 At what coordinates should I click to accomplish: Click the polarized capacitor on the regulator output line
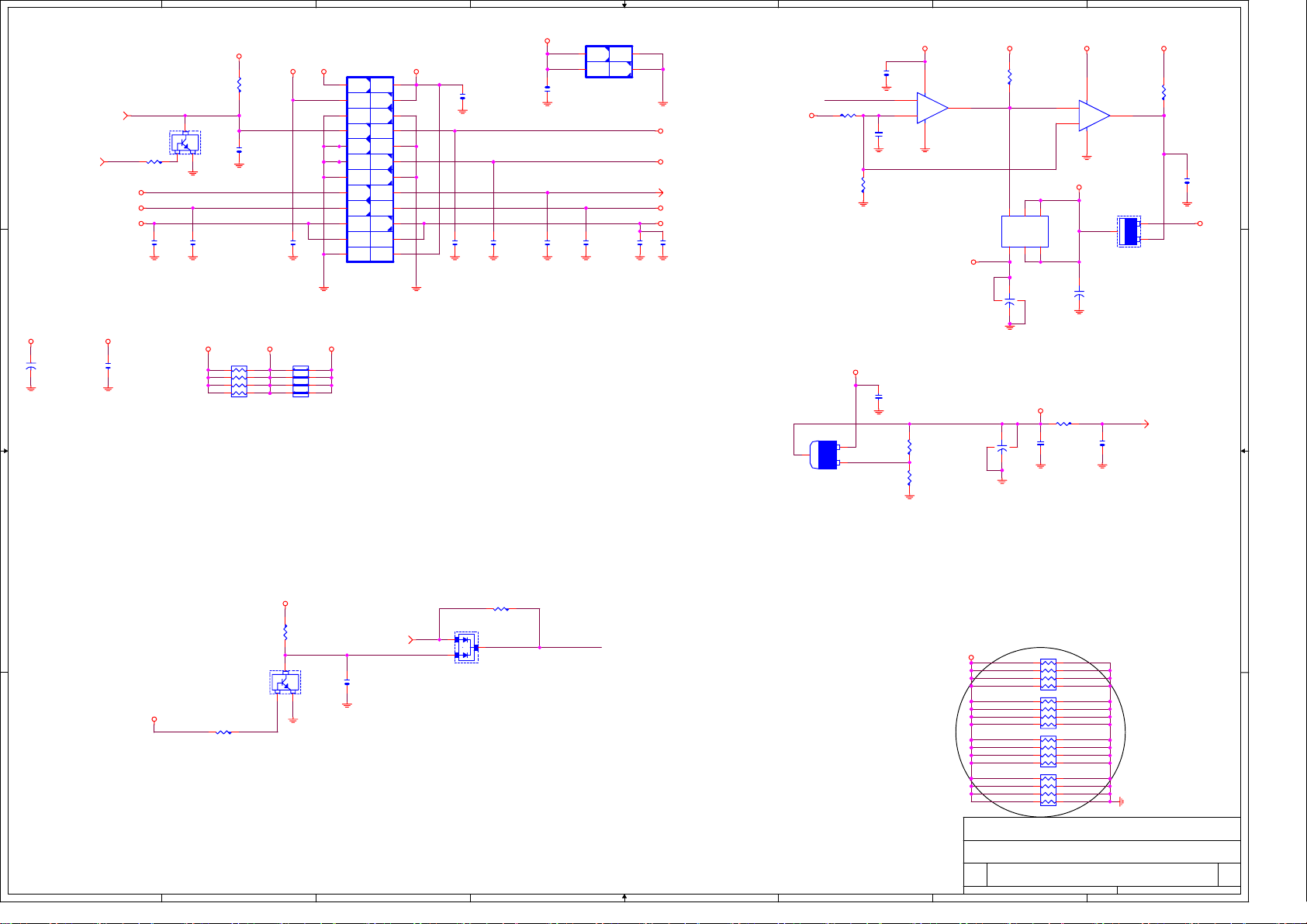1001,449
